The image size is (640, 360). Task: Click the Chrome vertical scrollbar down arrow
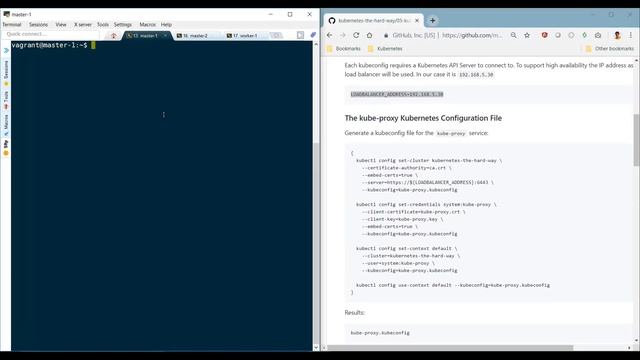636,340
